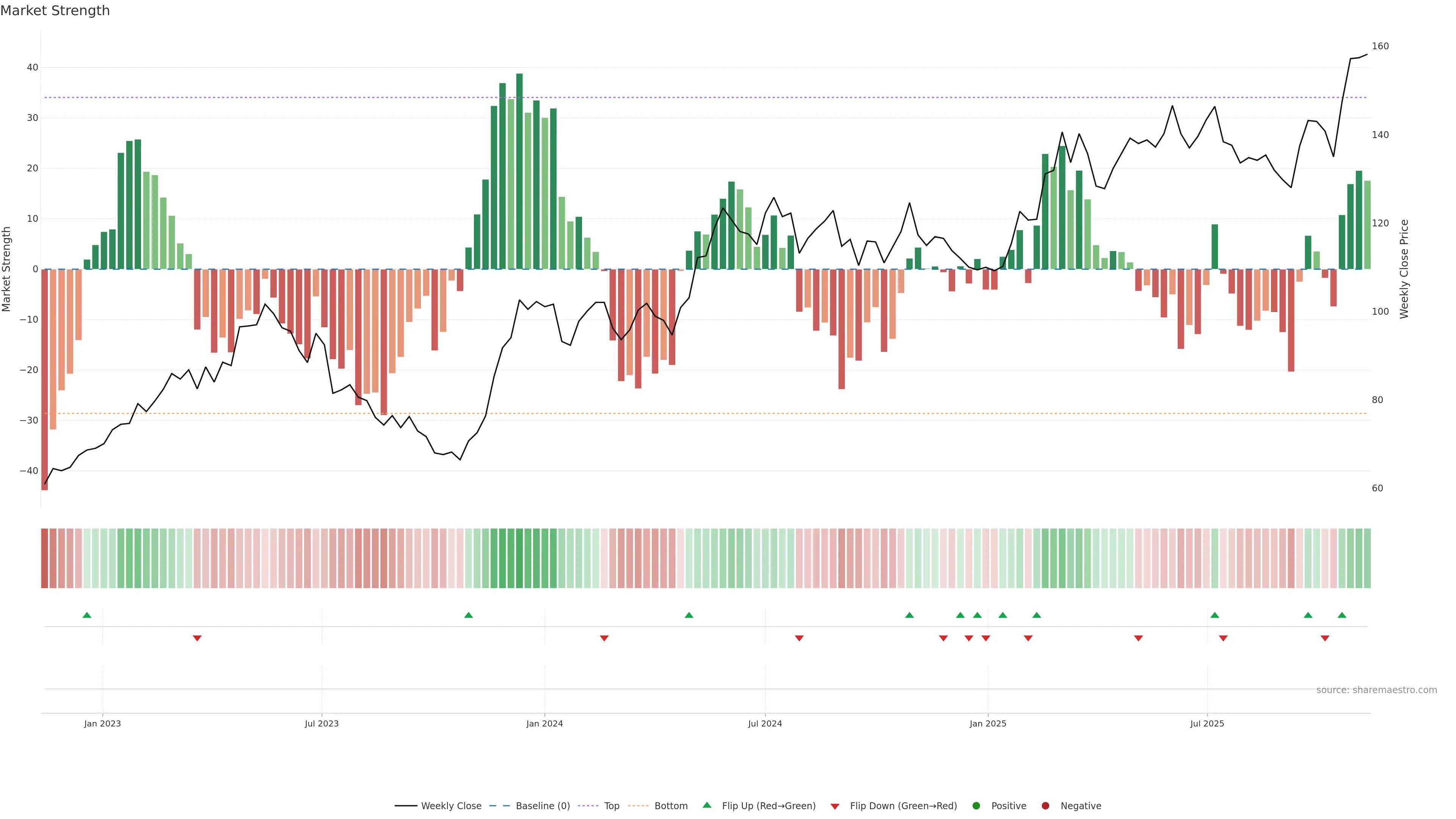Click the leftmost dark red heatmap strip cell
This screenshot has width=1456, height=819.
[44, 559]
